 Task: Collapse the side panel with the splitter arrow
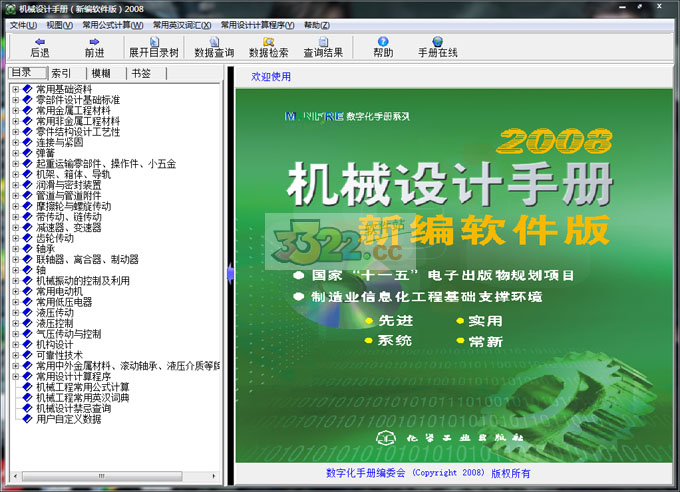click(x=230, y=274)
